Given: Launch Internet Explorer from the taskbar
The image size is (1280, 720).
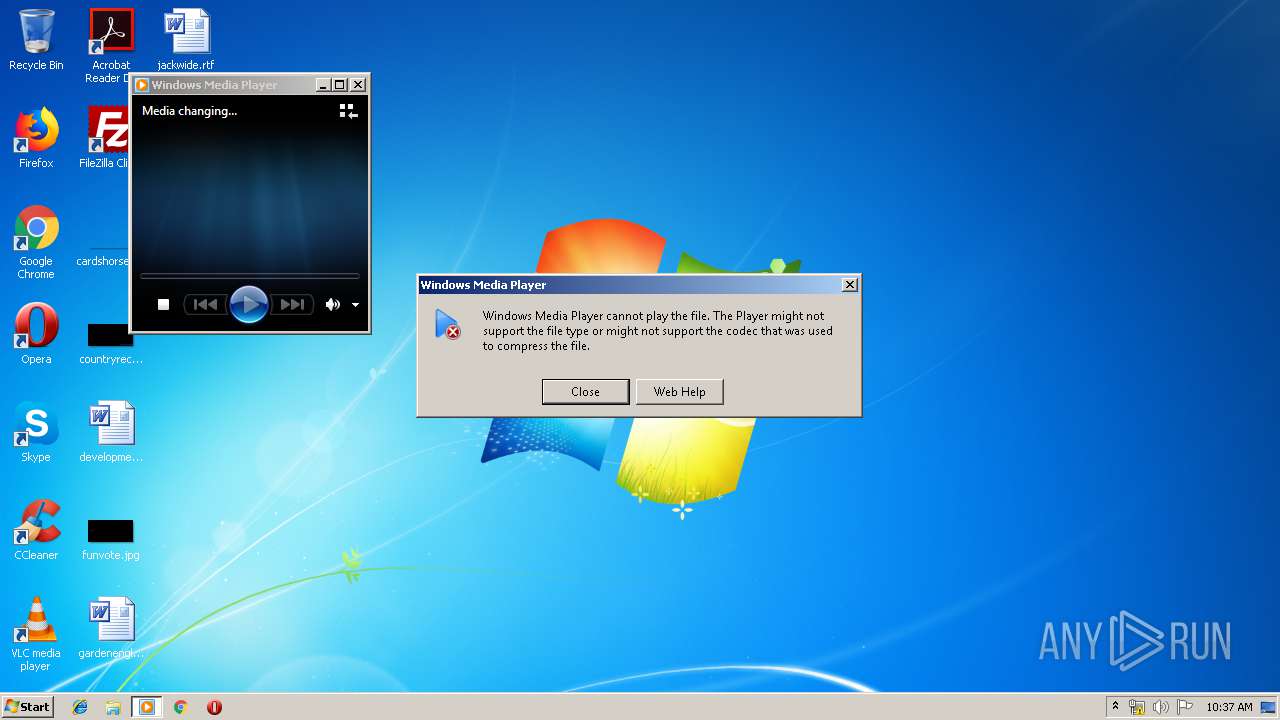Looking at the screenshot, I should coord(80,707).
